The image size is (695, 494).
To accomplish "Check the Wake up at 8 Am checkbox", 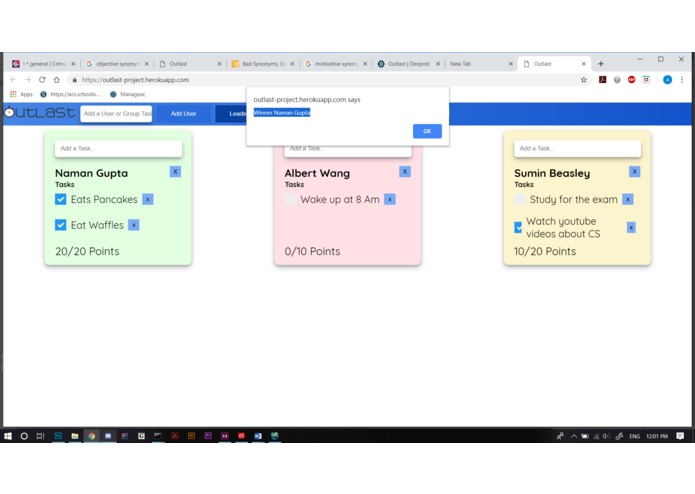I will 290,199.
